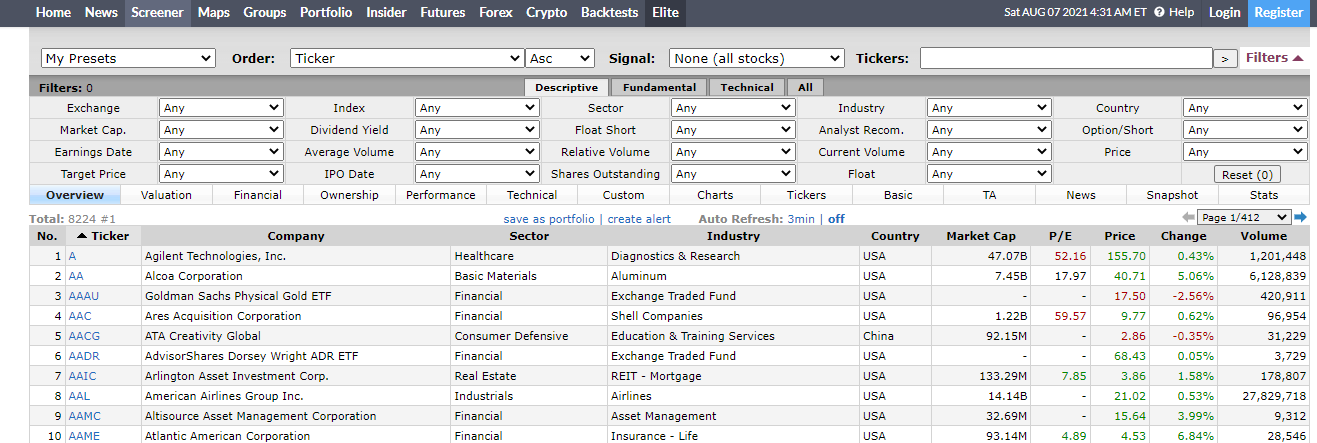Viewport: 1317px width, 443px height.
Task: Sort table by Ticker column header
Action: click(x=102, y=236)
